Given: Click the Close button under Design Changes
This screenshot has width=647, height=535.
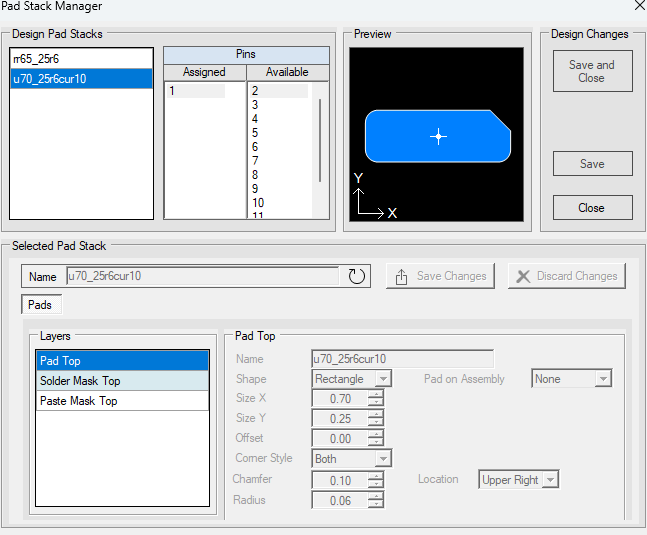Looking at the screenshot, I should [592, 208].
